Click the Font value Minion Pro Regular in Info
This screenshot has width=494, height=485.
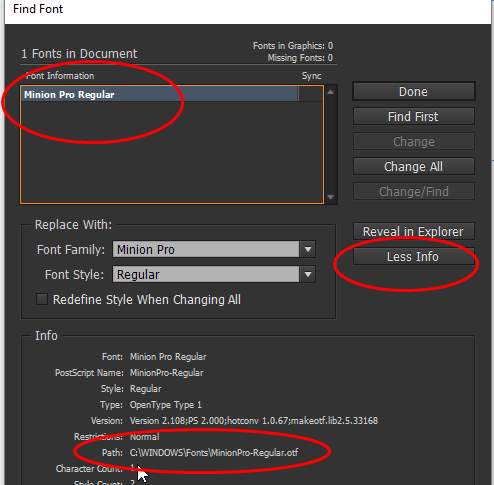[x=168, y=357]
